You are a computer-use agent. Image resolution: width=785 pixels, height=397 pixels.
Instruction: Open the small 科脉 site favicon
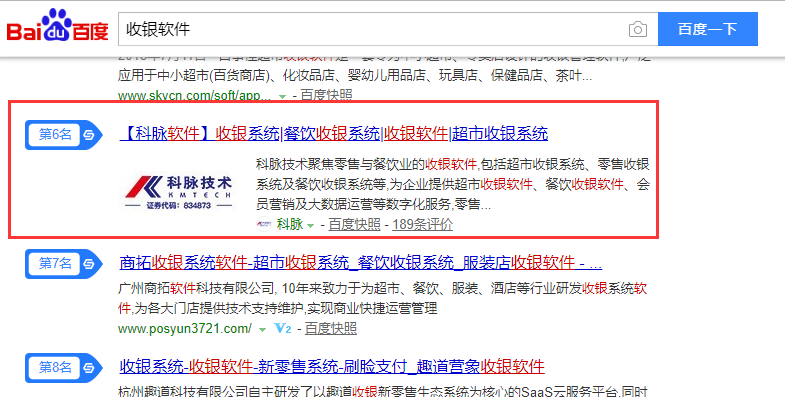pos(264,224)
